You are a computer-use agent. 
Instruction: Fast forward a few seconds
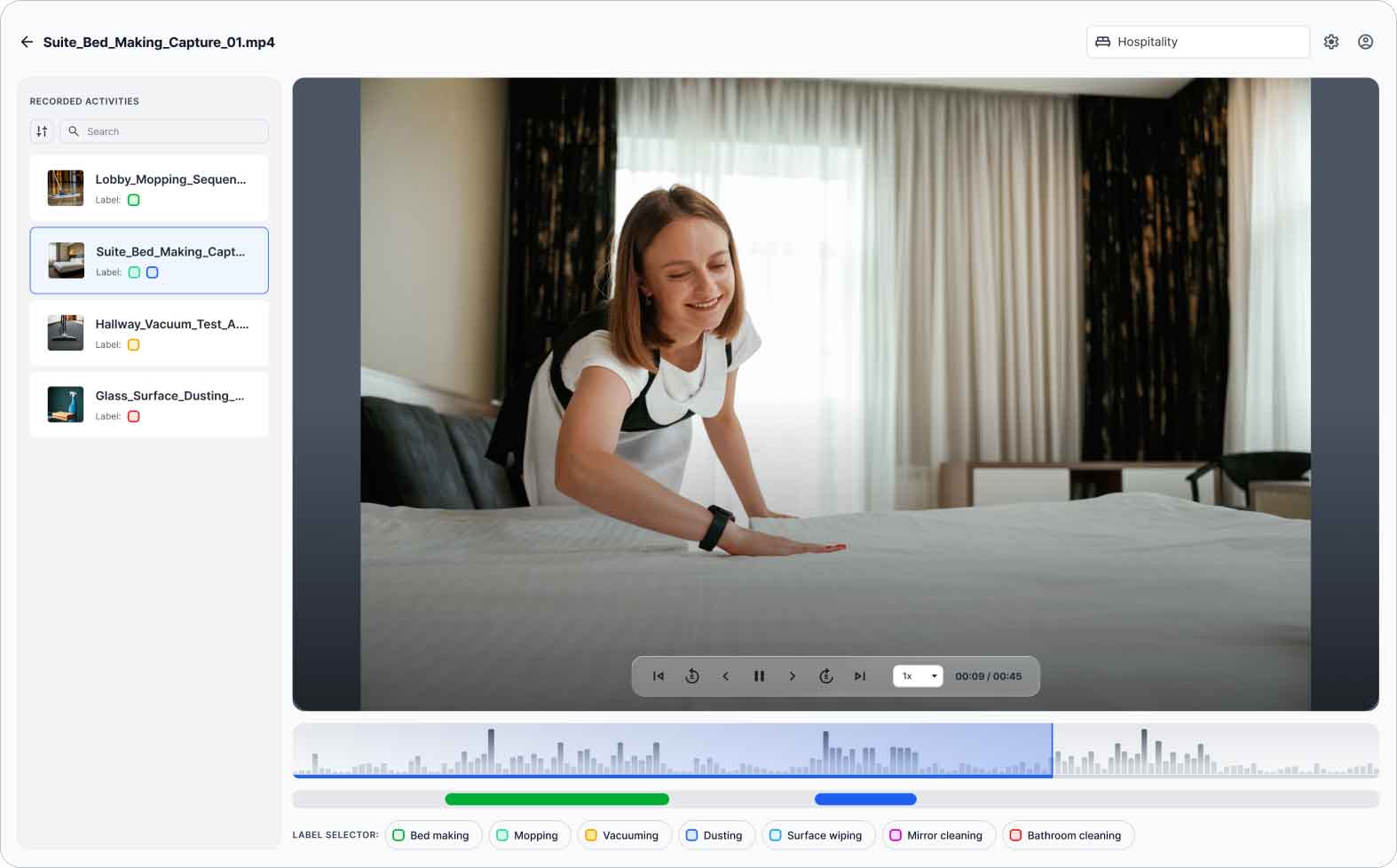click(826, 676)
